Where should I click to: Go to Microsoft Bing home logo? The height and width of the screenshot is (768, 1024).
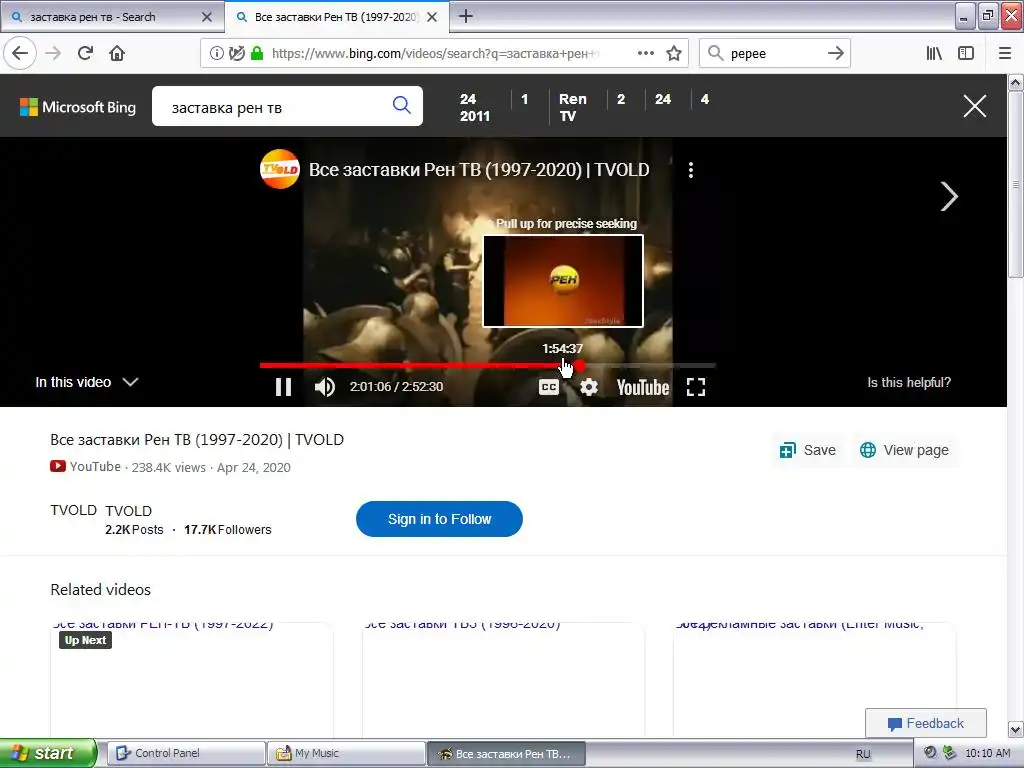[78, 107]
